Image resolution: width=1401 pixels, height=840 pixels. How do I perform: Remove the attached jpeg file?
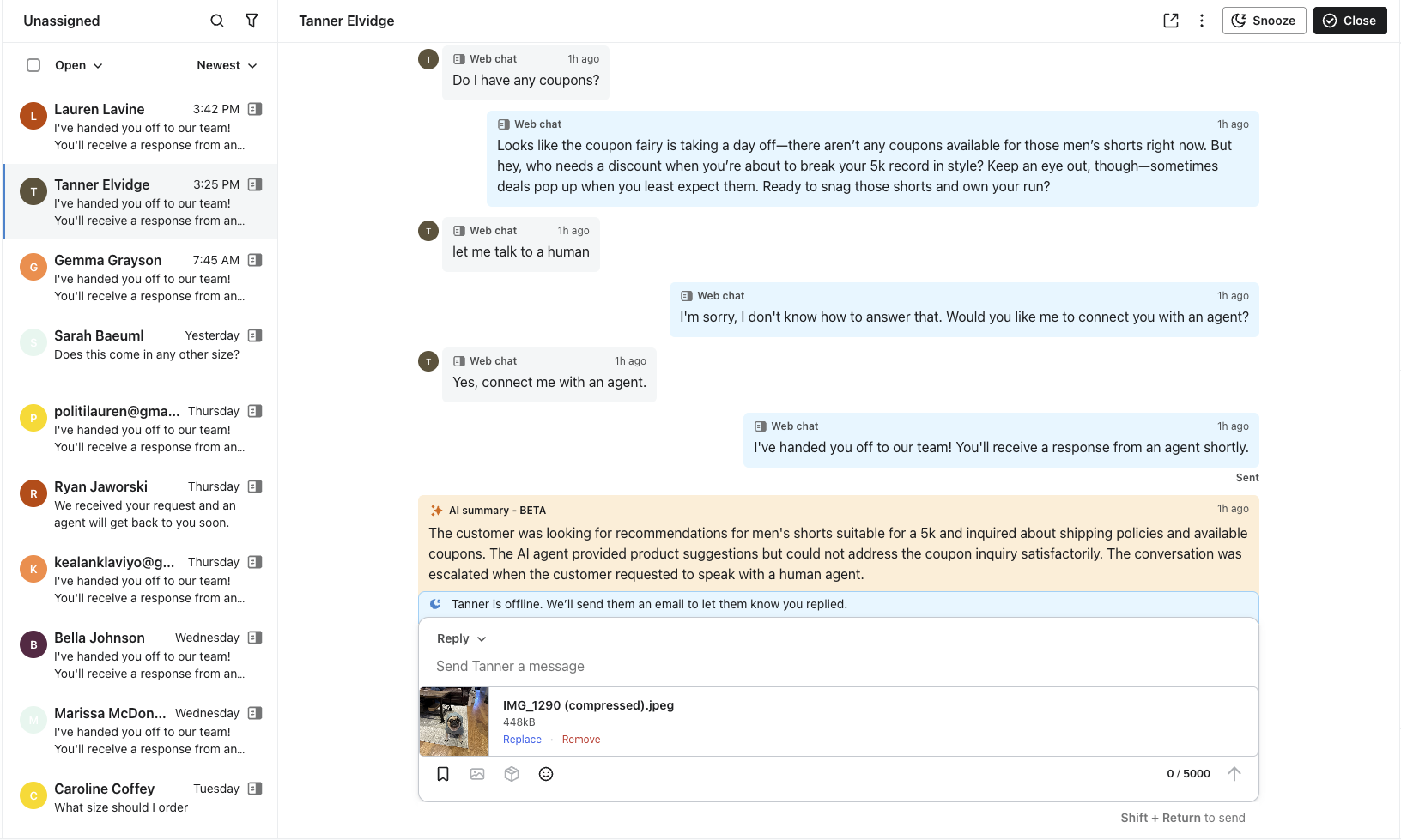(x=581, y=740)
